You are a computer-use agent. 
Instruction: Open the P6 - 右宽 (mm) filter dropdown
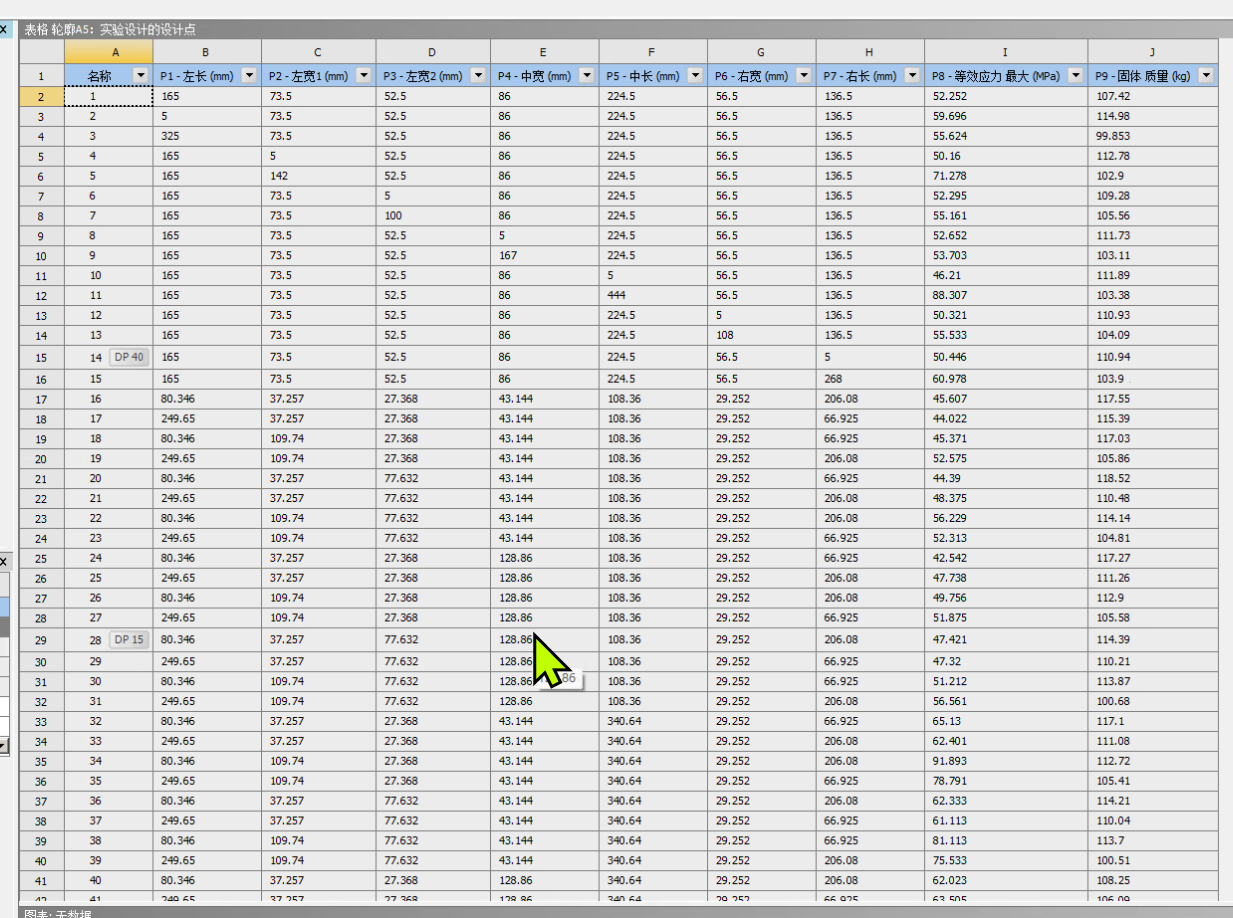click(x=804, y=76)
